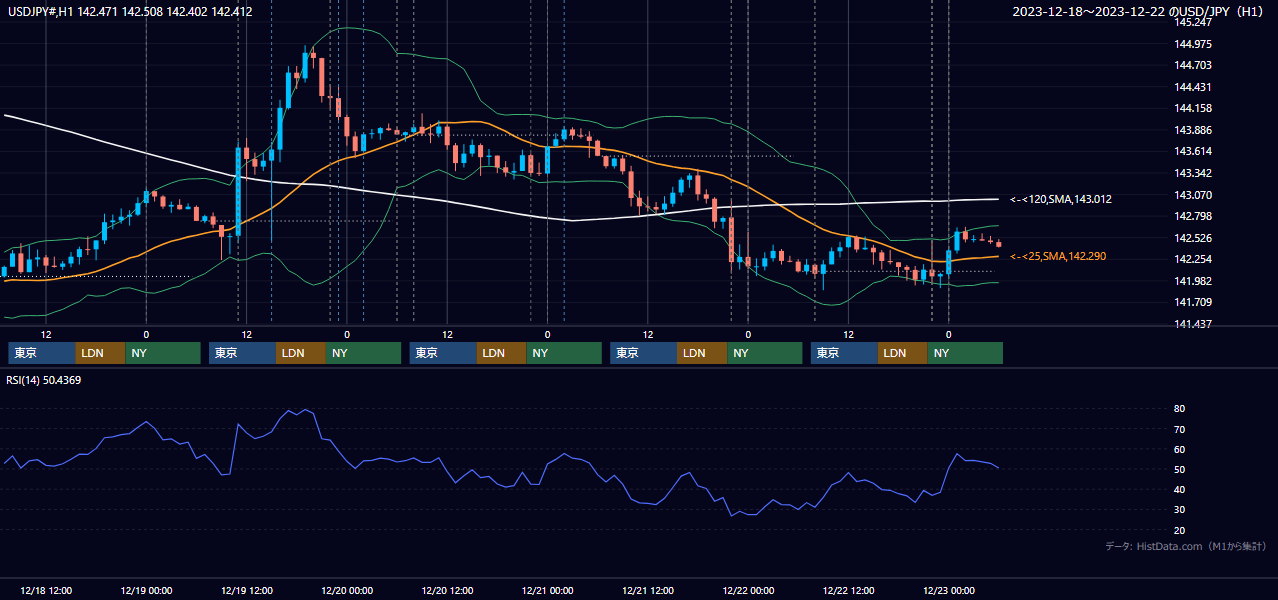Select the 12/21 12:00 date label
Screen dimensions: 1278x600
[x=648, y=590]
